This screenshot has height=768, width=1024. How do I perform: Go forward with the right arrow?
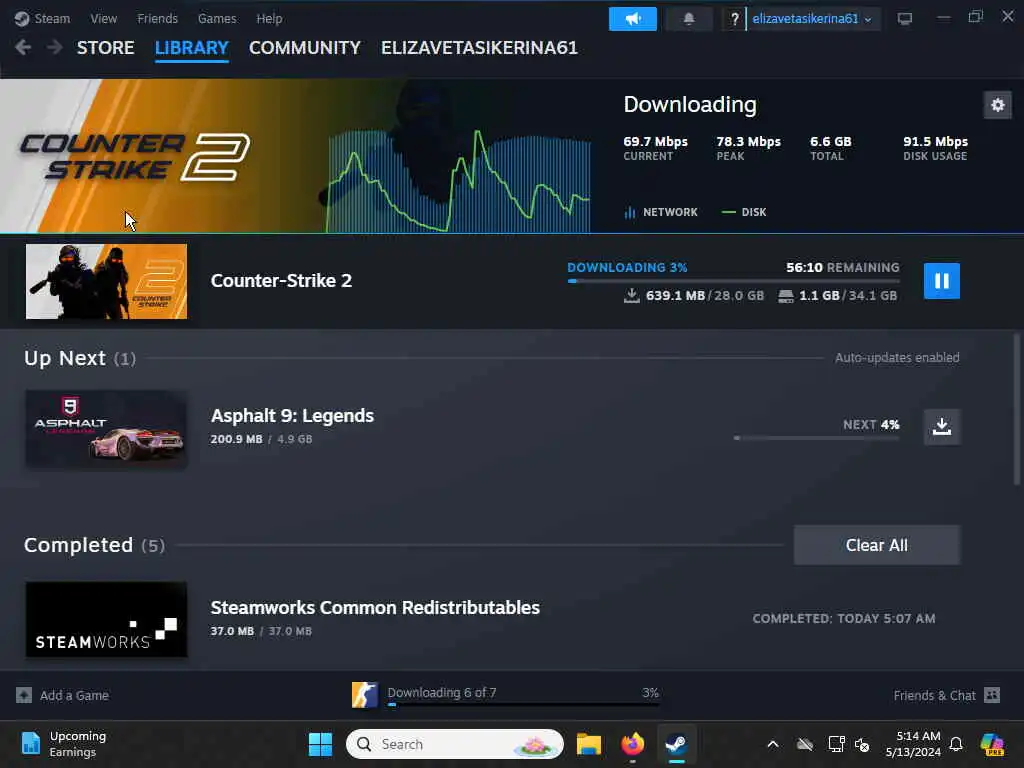[x=55, y=47]
